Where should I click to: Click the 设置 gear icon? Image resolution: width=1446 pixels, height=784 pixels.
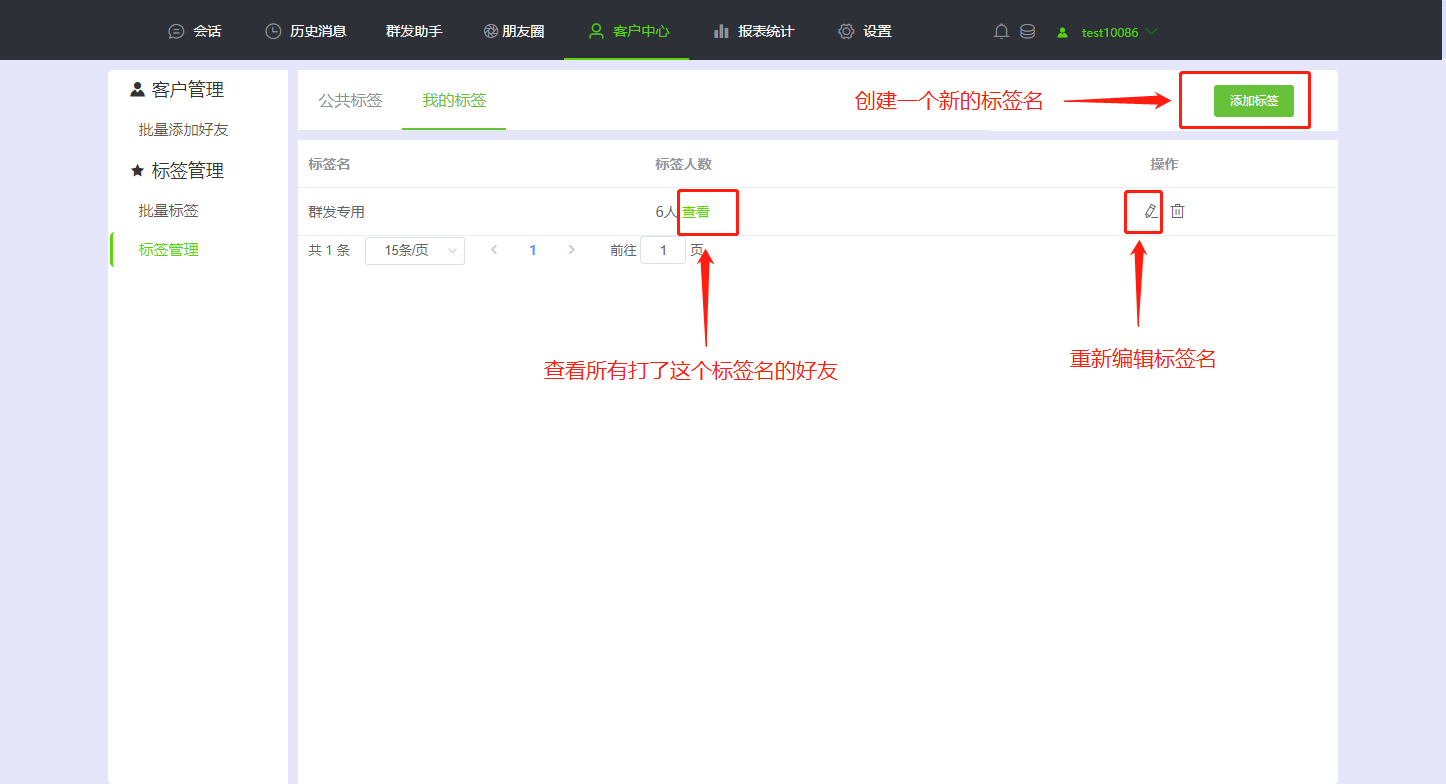click(x=845, y=30)
